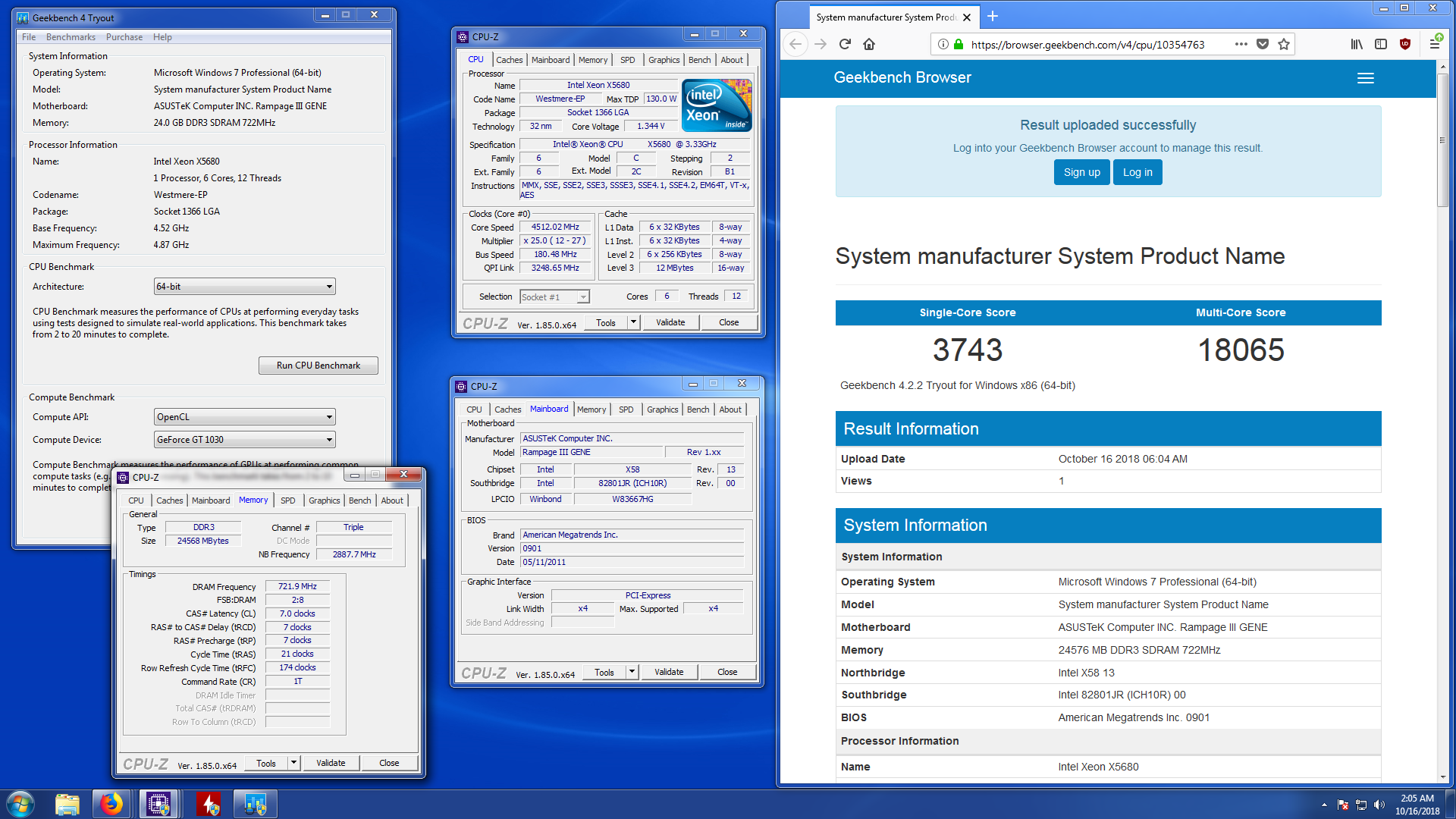Close the Geekbench result tab

click(967, 17)
